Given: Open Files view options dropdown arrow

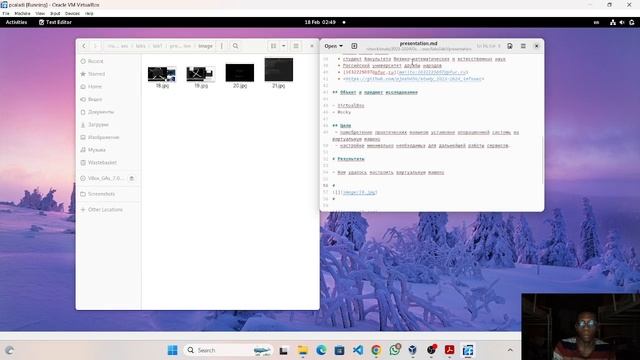Looking at the screenshot, I should coord(284,46).
